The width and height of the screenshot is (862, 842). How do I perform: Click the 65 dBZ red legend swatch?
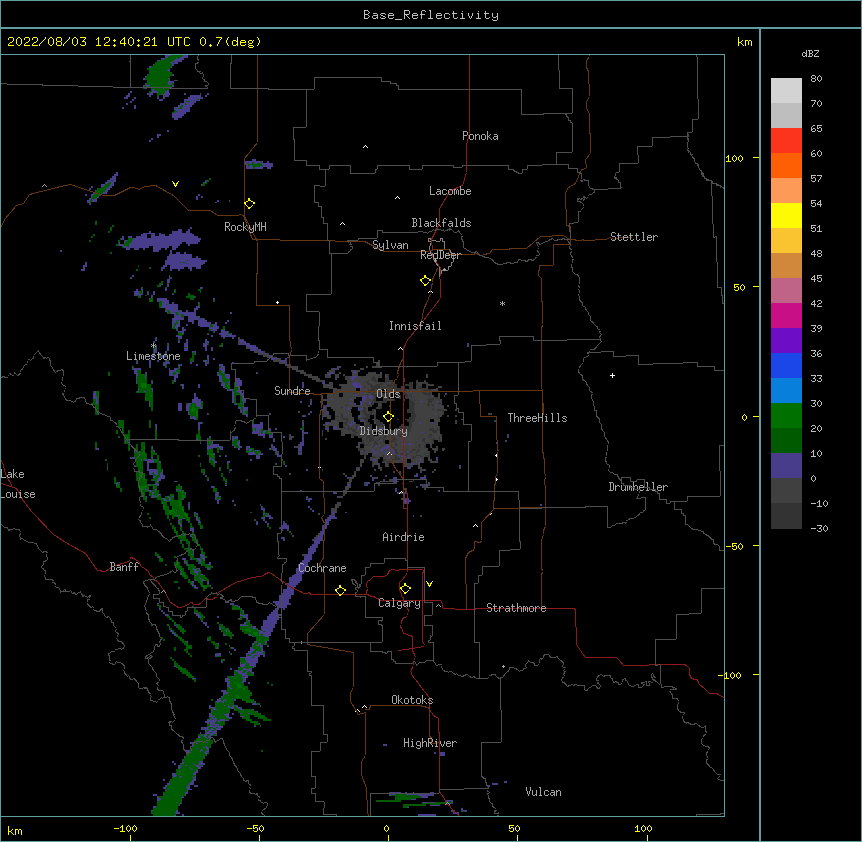(786, 141)
